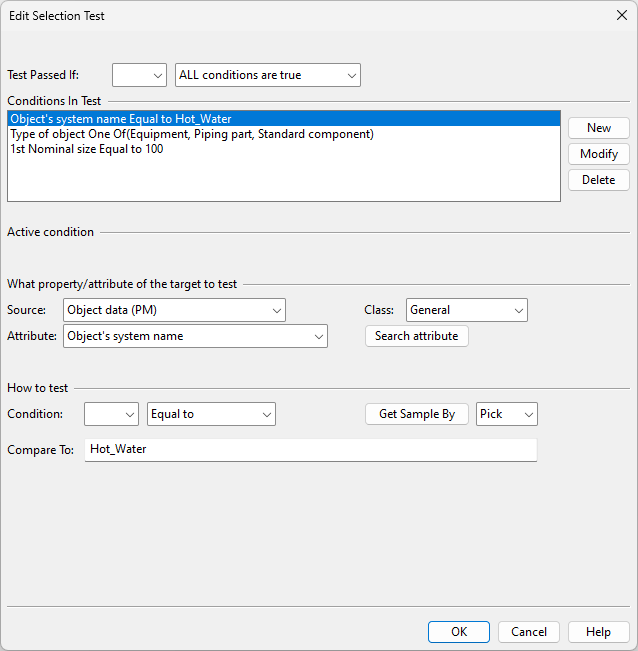This screenshot has width=638, height=651.
Task: Open the Source Object data (PM) dropdown
Action: pyautogui.click(x=174, y=310)
